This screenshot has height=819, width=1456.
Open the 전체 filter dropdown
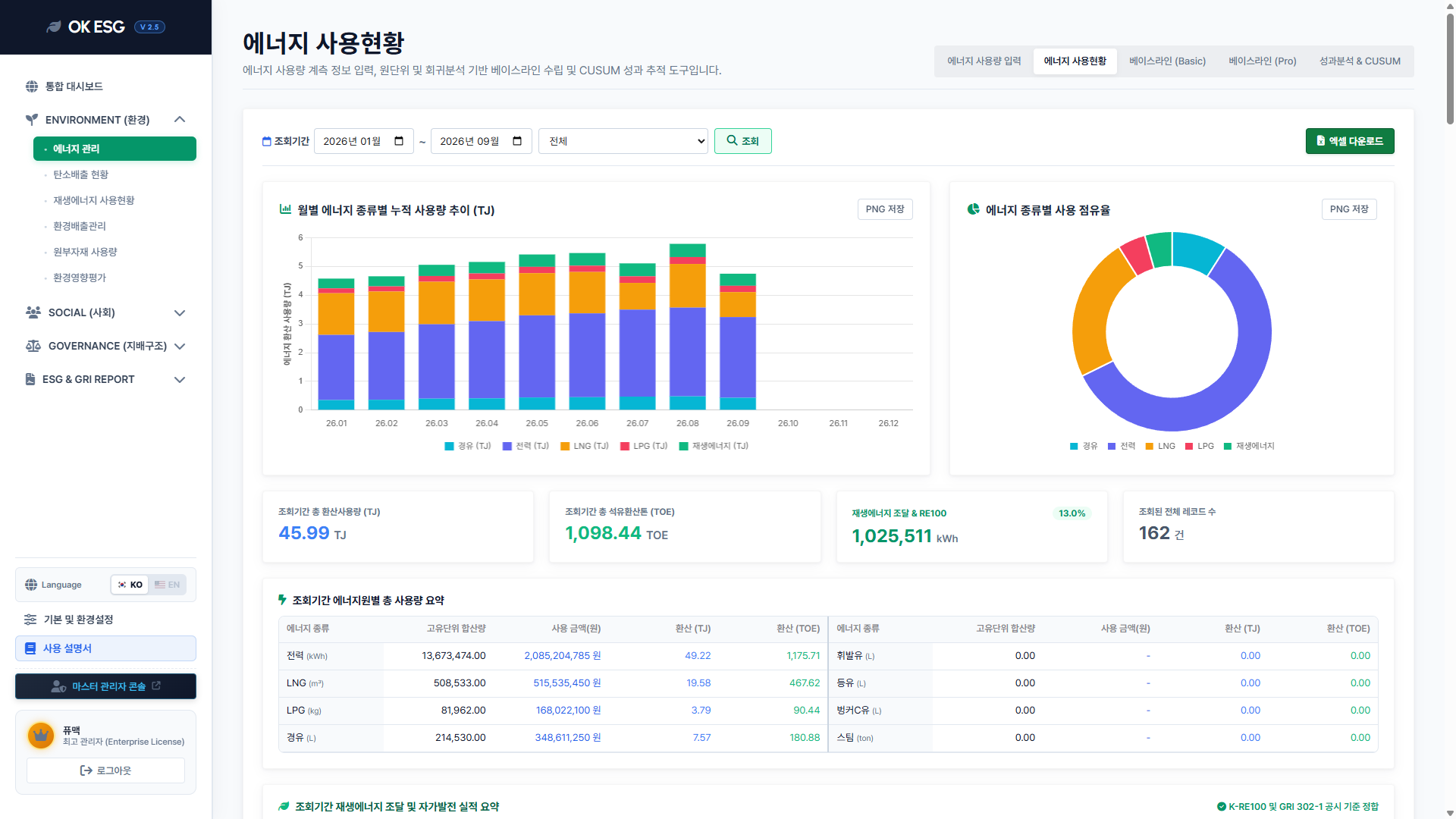(623, 141)
